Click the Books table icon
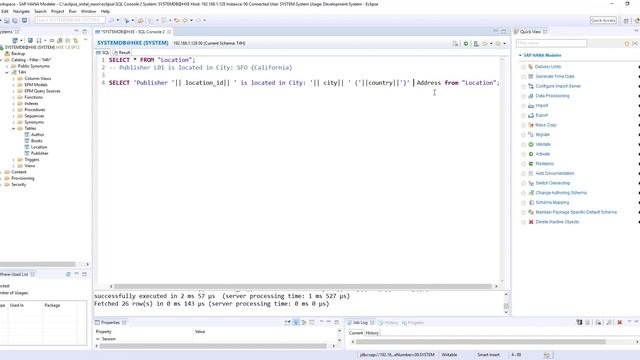Image resolution: width=640 pixels, height=360 pixels. pyautogui.click(x=27, y=141)
